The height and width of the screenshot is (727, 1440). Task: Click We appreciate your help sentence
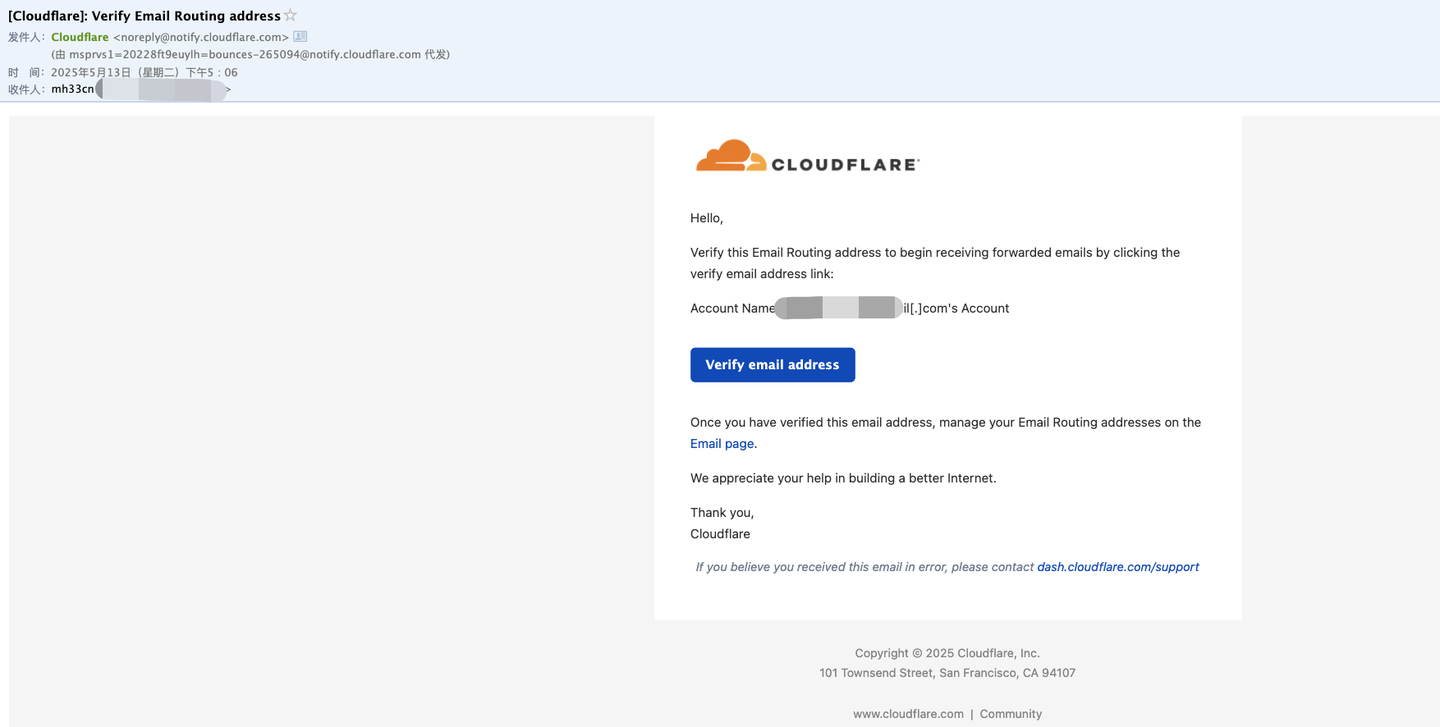point(843,478)
